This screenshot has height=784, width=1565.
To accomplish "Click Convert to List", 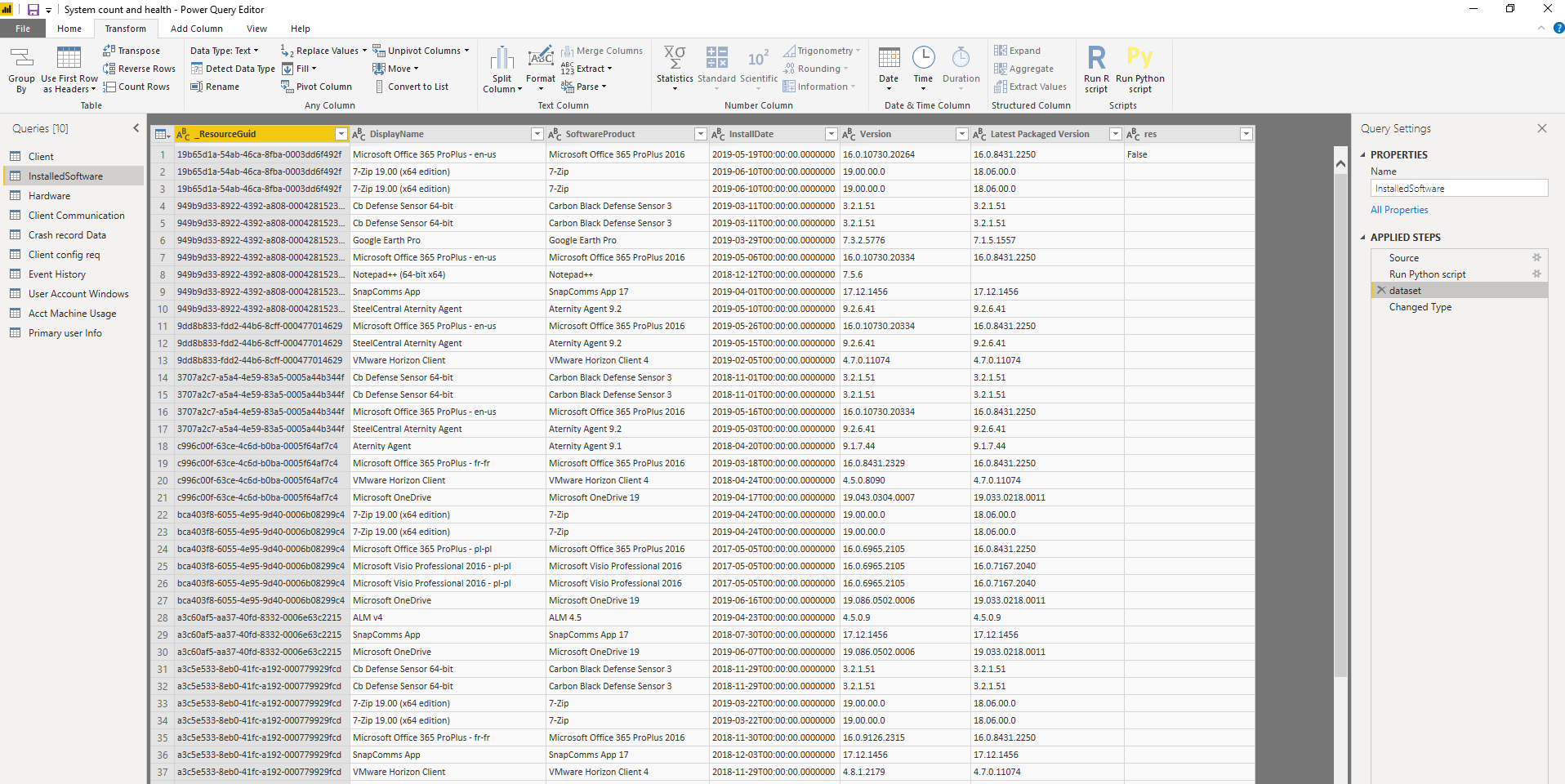I will 411,87.
